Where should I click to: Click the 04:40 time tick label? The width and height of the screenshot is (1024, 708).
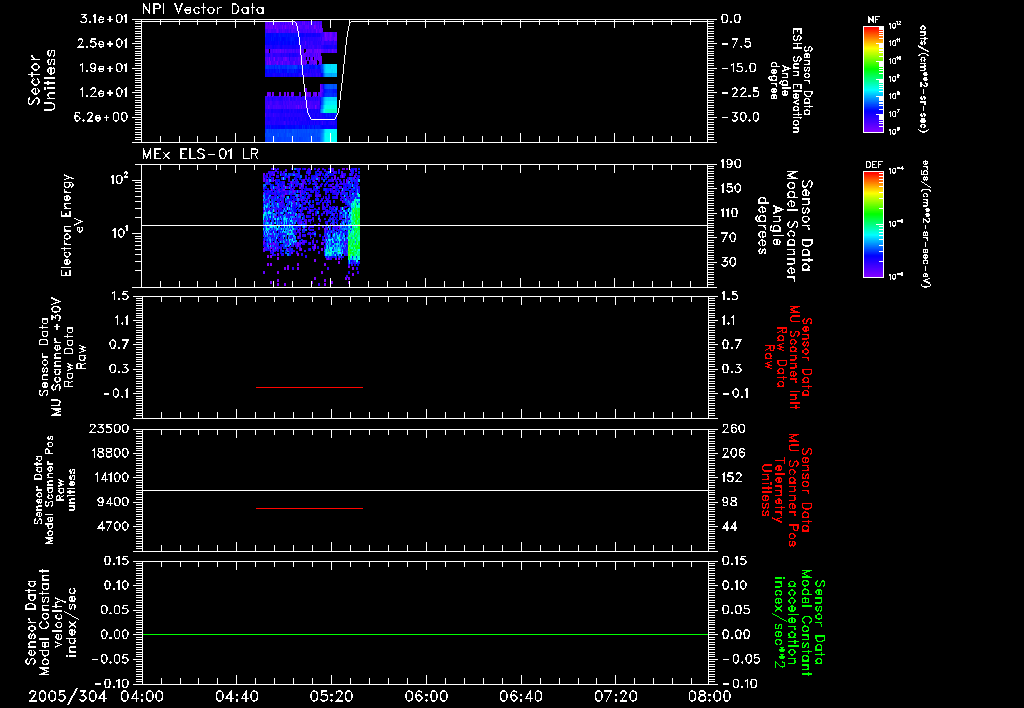[x=236, y=696]
